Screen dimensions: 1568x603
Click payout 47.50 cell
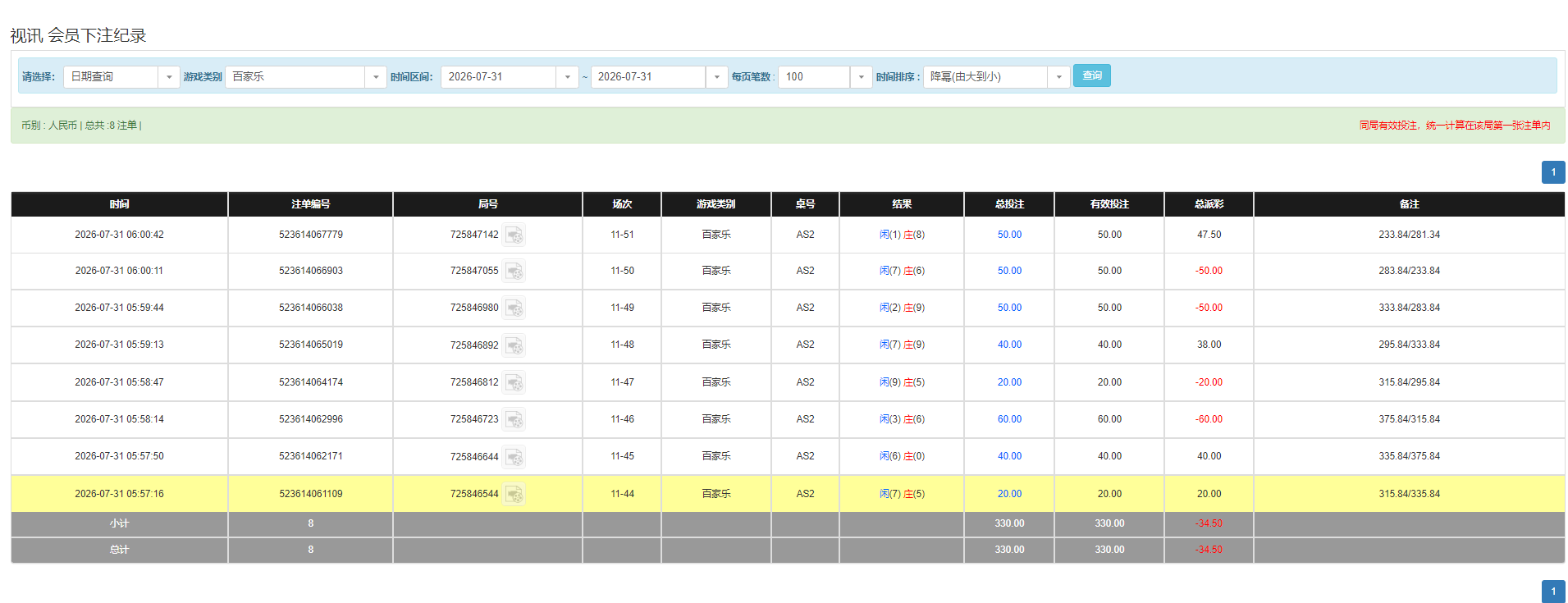(1209, 235)
